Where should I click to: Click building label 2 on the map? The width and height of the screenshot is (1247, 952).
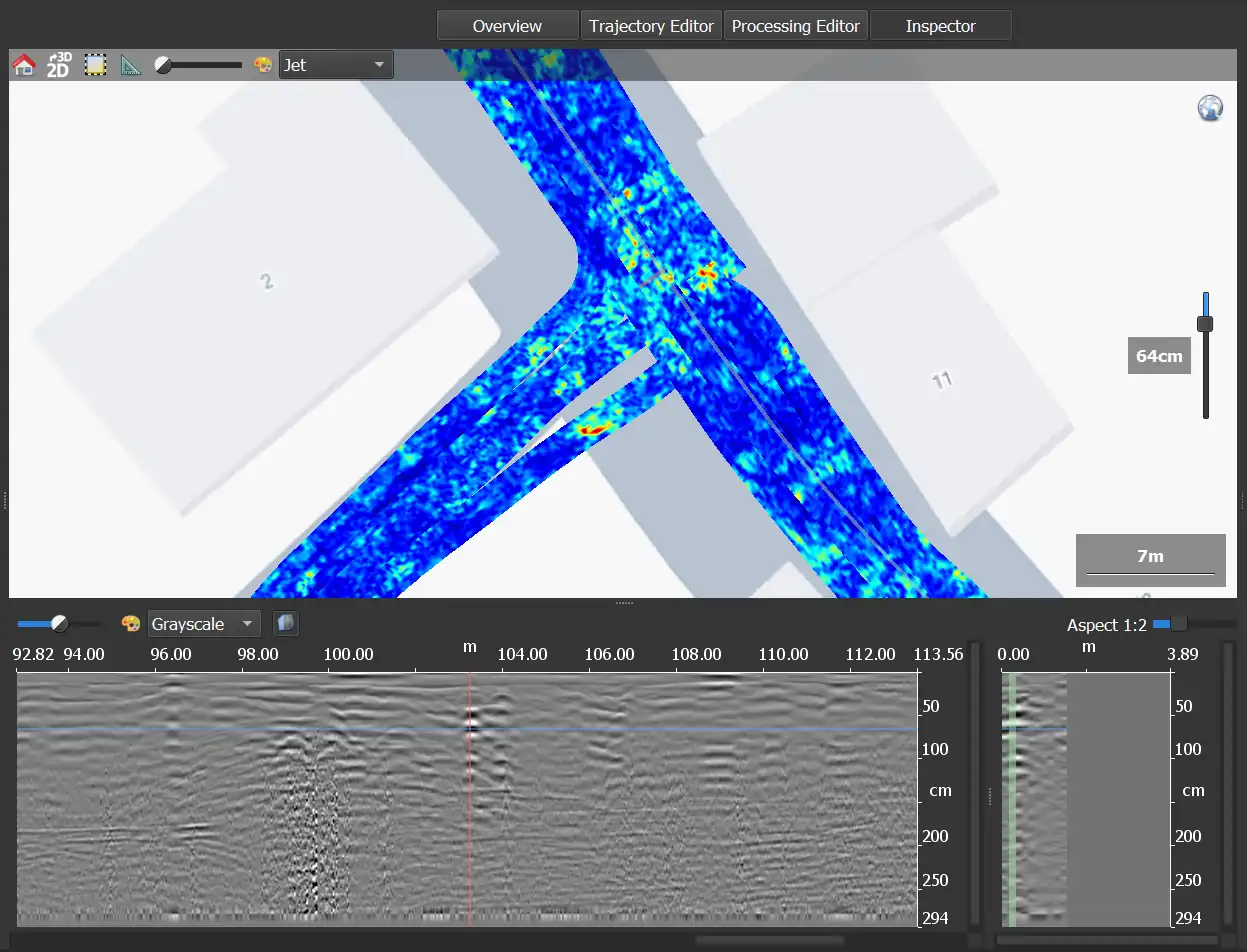[266, 282]
